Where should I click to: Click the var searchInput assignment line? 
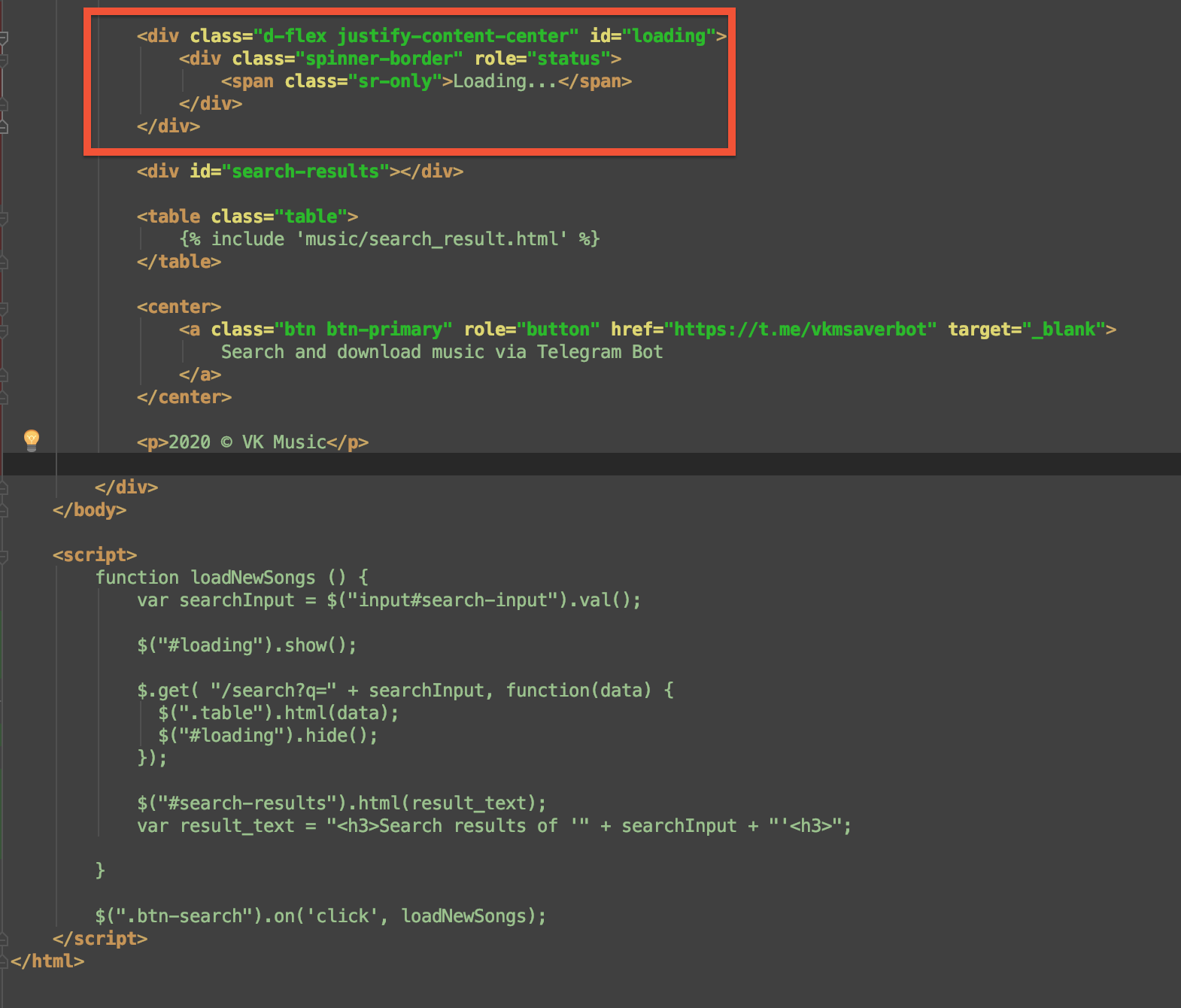[390, 600]
